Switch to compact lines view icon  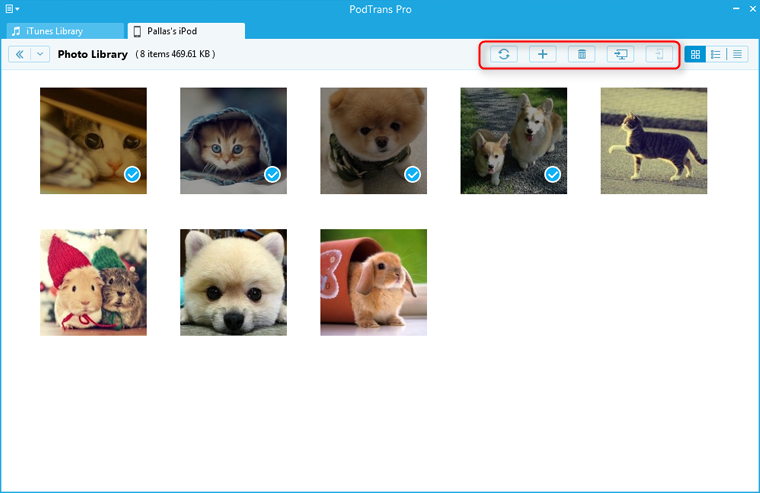click(x=737, y=54)
